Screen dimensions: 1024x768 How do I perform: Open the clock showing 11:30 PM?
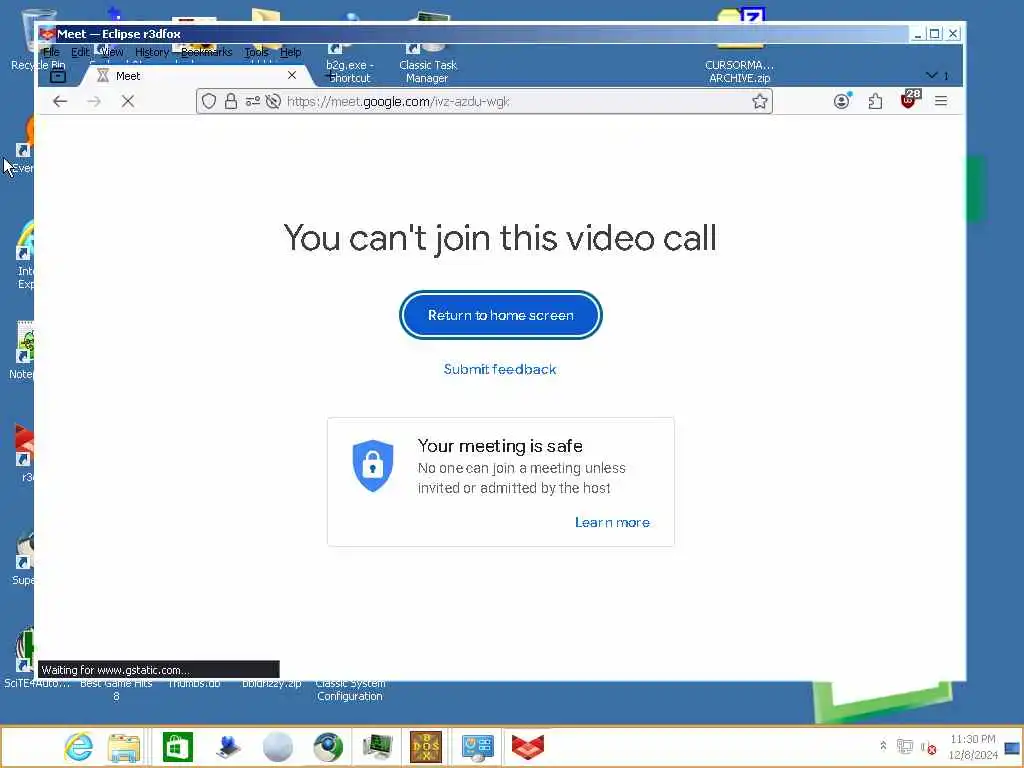[x=972, y=746]
